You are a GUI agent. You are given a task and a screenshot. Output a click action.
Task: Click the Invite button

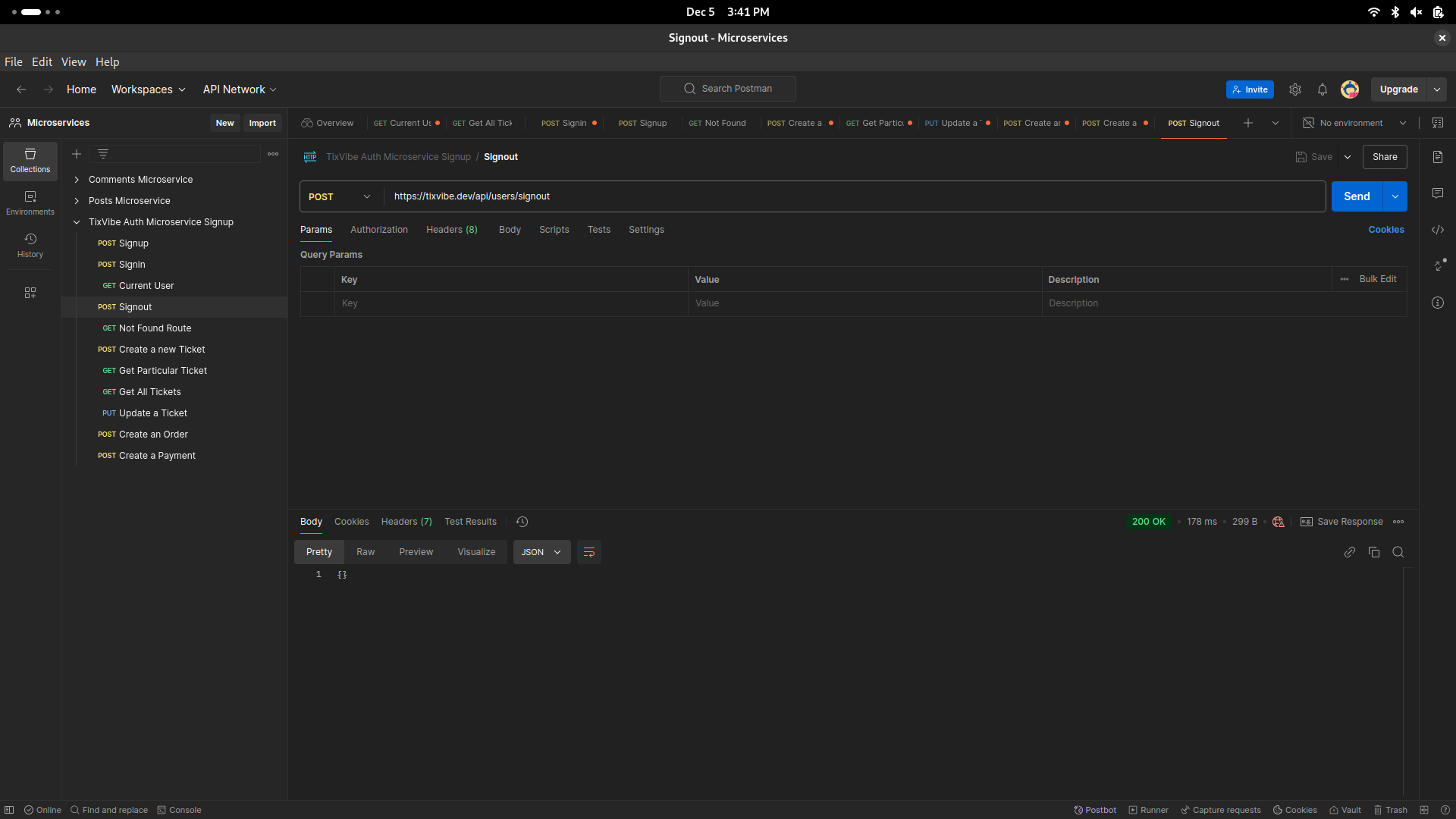pyautogui.click(x=1250, y=89)
